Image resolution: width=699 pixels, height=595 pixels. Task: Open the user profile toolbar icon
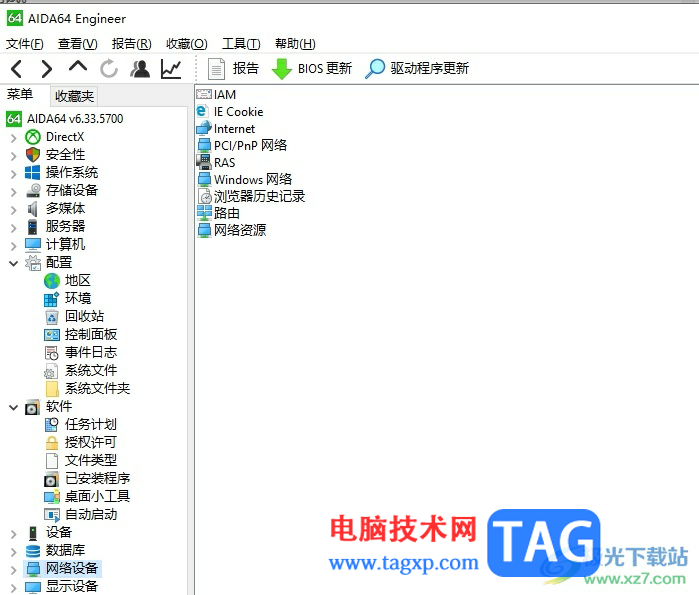pyautogui.click(x=140, y=69)
